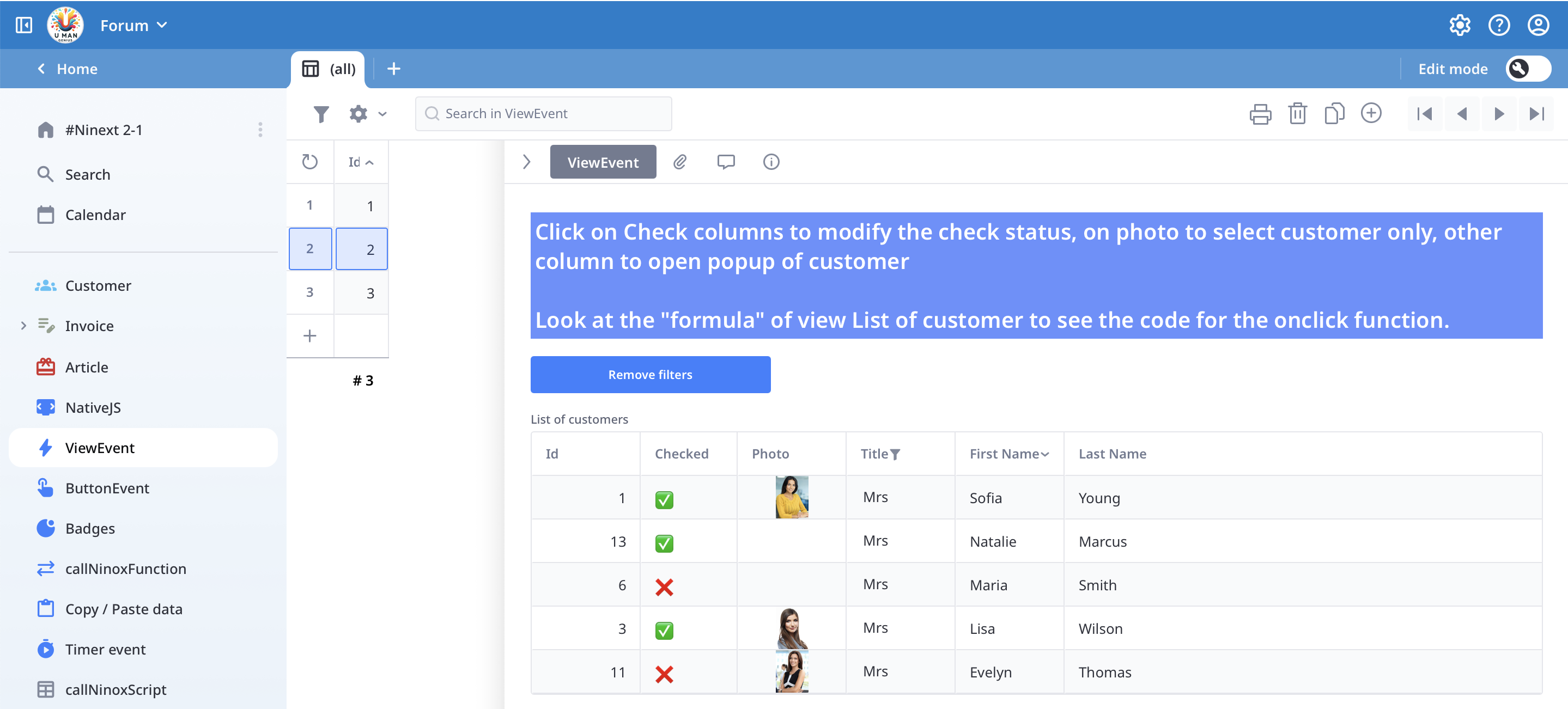Open the Forum database dropdown
The width and height of the screenshot is (1568, 709).
coord(133,26)
